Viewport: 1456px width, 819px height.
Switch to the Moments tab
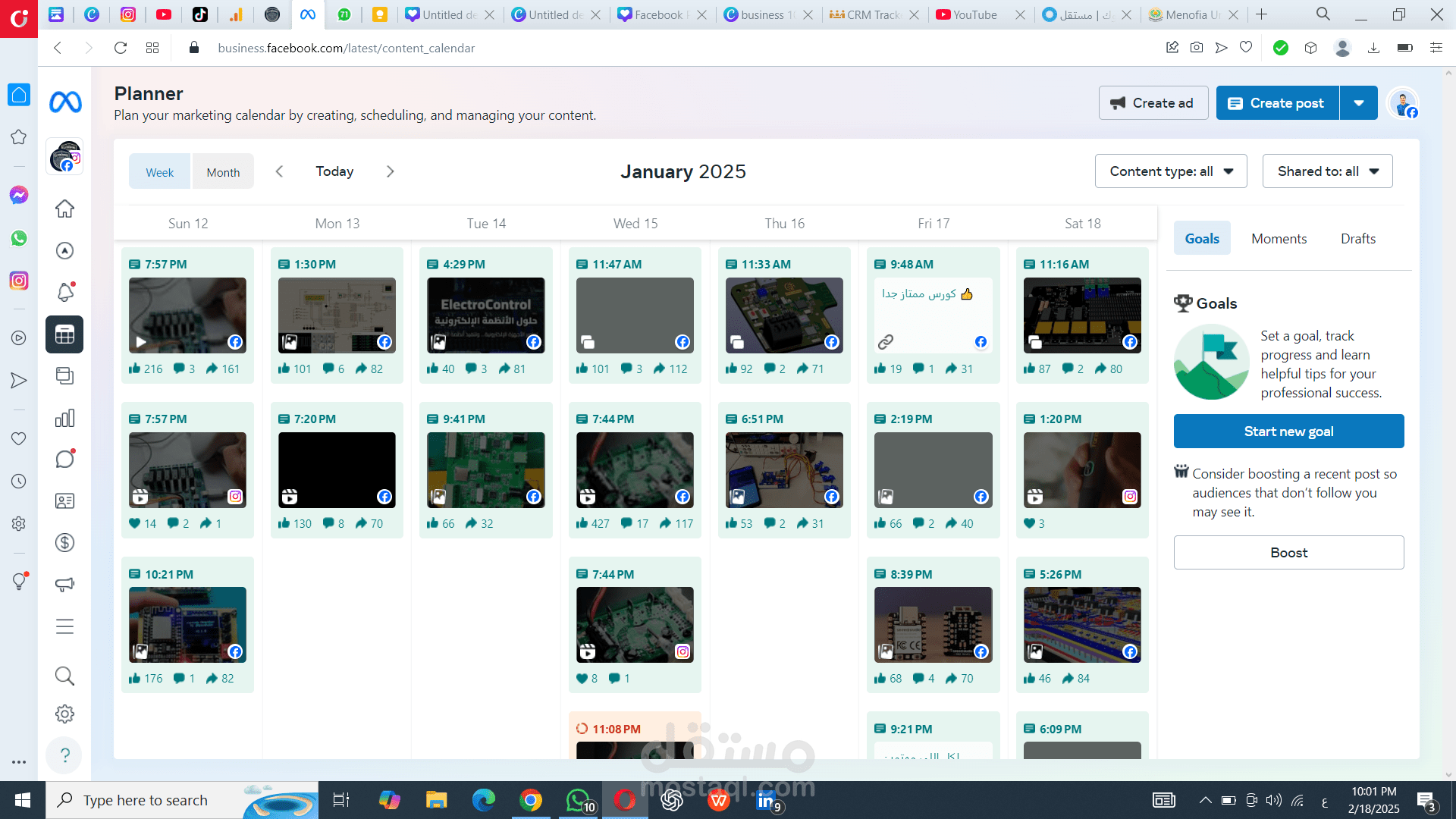pos(1279,239)
